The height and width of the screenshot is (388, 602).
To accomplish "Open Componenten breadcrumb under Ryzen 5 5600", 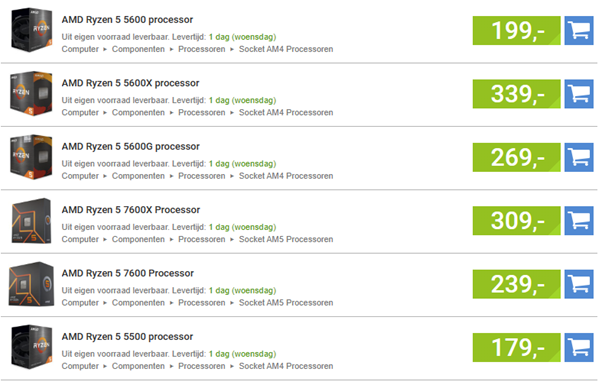I will point(138,49).
